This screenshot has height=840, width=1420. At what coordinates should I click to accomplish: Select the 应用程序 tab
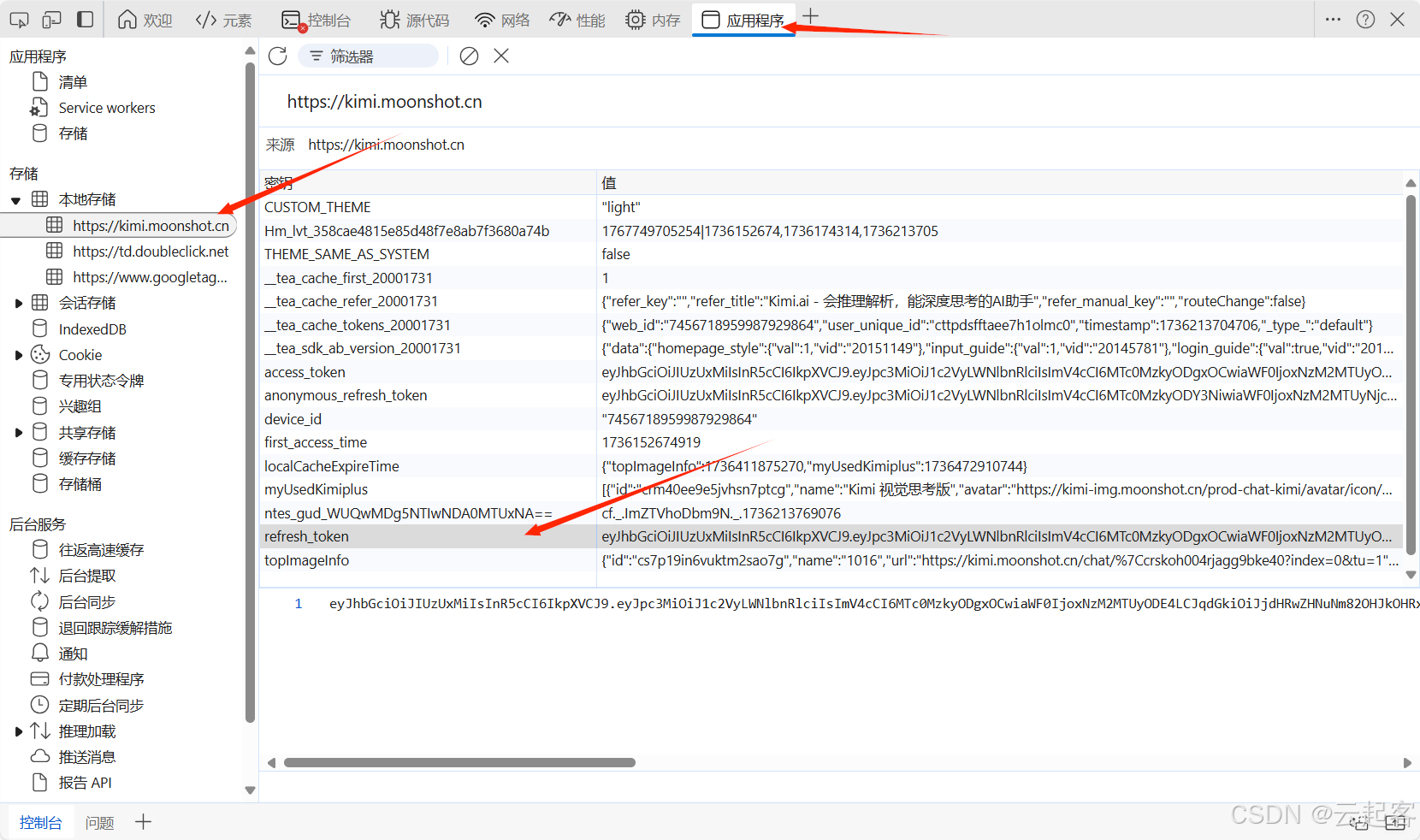click(x=743, y=20)
